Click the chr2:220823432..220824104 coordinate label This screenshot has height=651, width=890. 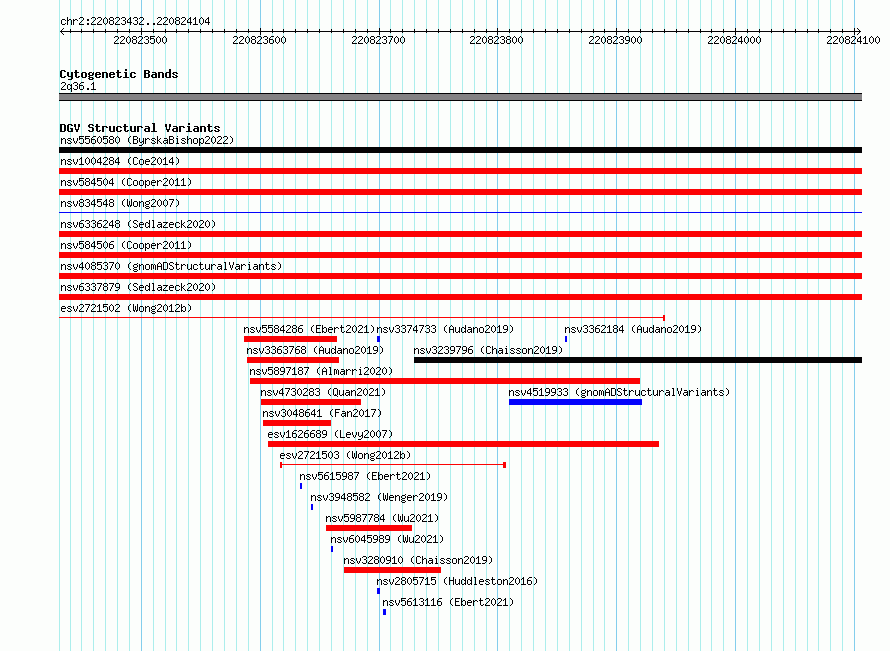click(135, 21)
